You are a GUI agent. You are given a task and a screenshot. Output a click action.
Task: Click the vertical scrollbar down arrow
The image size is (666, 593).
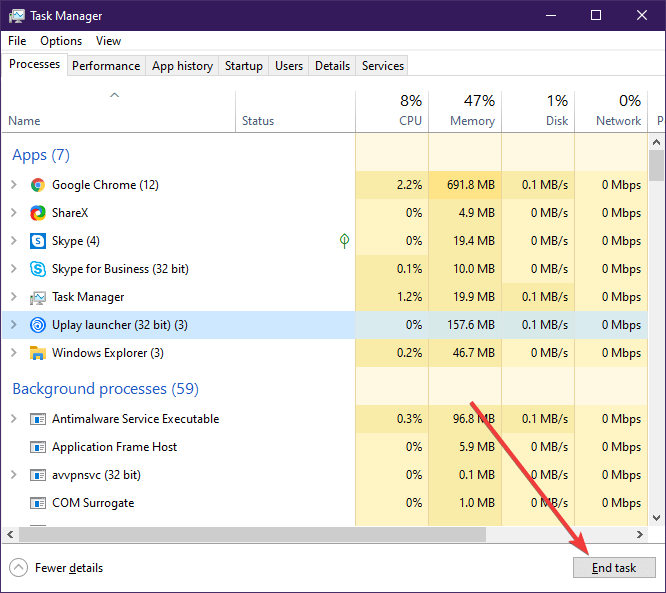click(x=657, y=518)
